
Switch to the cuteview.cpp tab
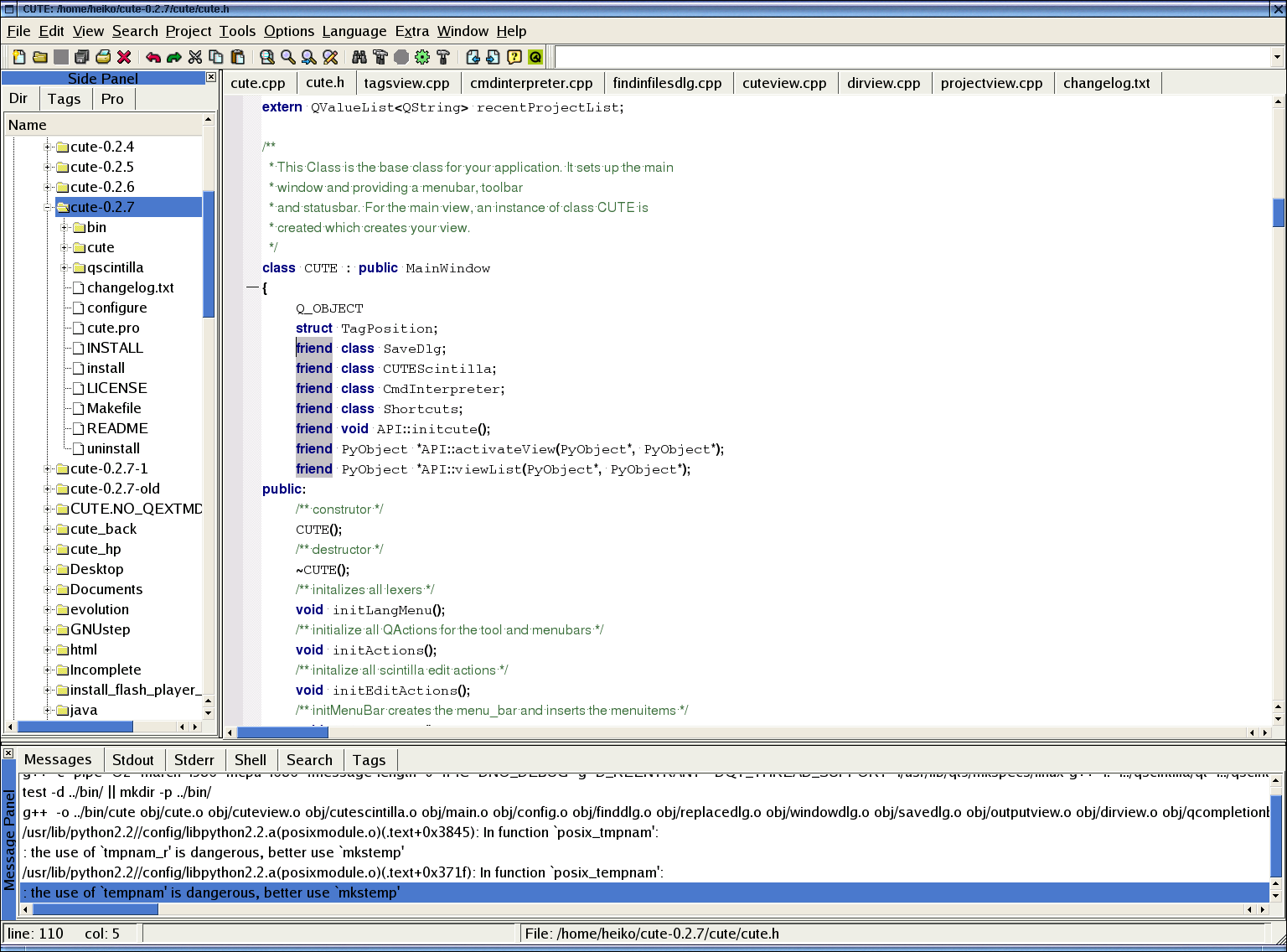click(784, 83)
